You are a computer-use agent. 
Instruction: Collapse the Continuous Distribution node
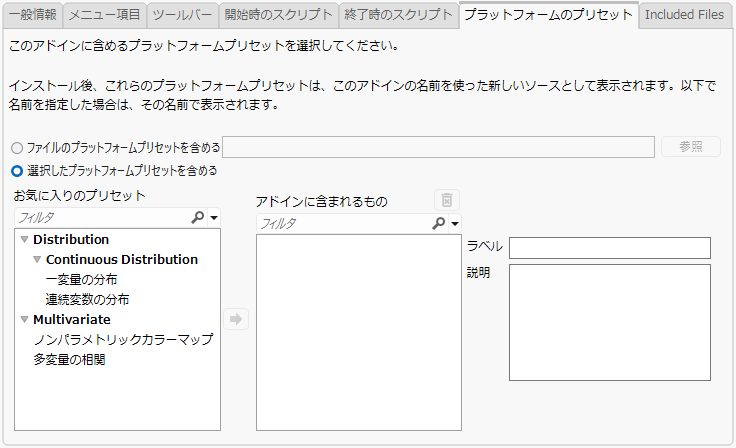pos(37,260)
